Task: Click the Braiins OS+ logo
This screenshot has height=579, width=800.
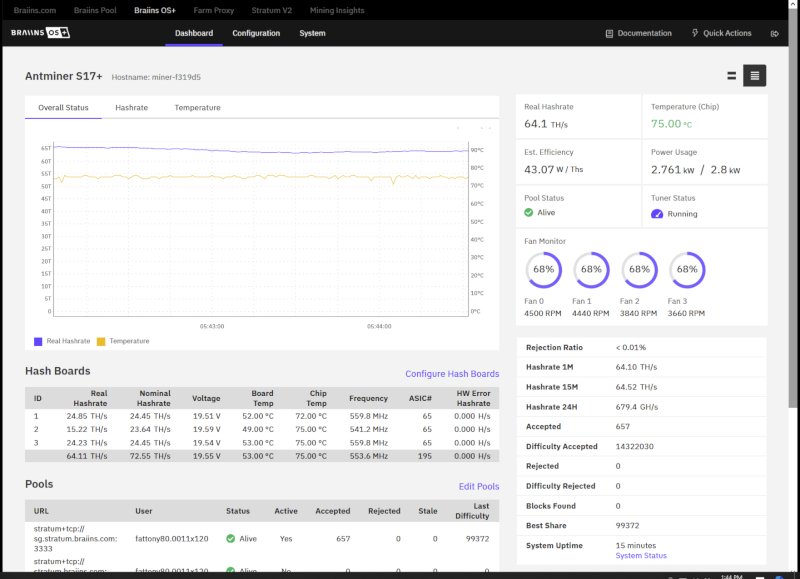Action: tap(40, 33)
